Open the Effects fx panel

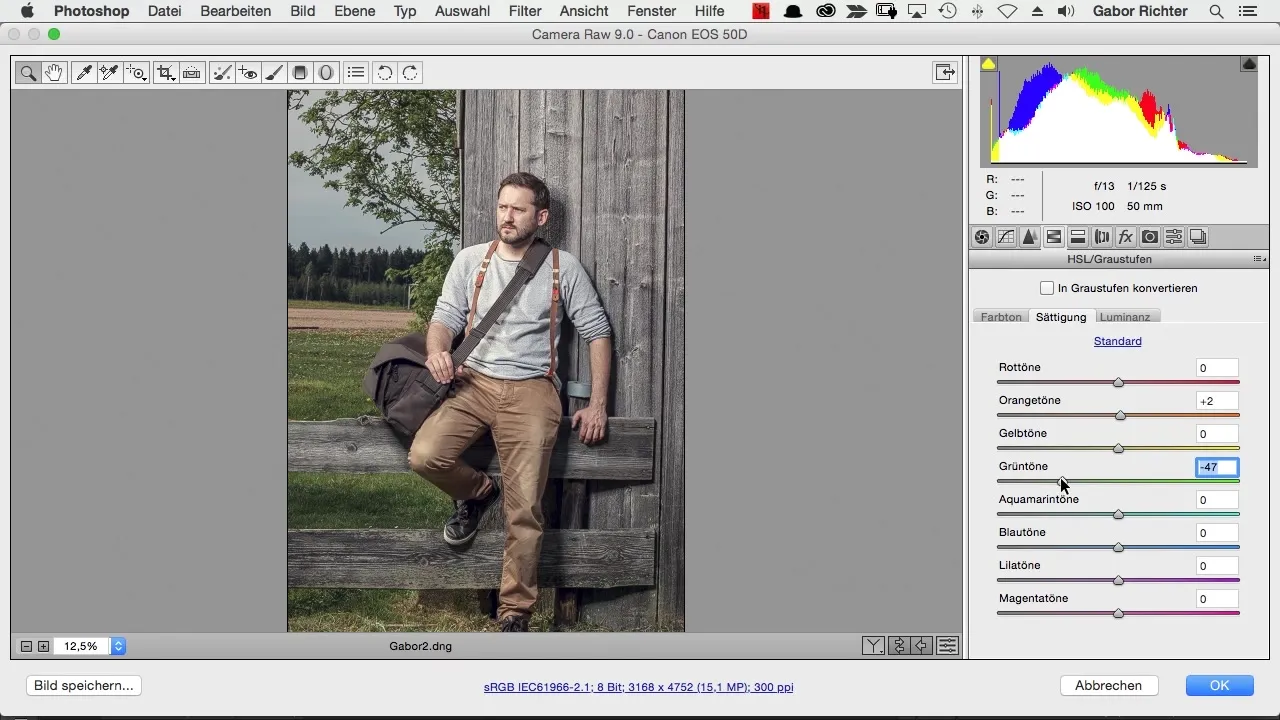click(x=1126, y=237)
